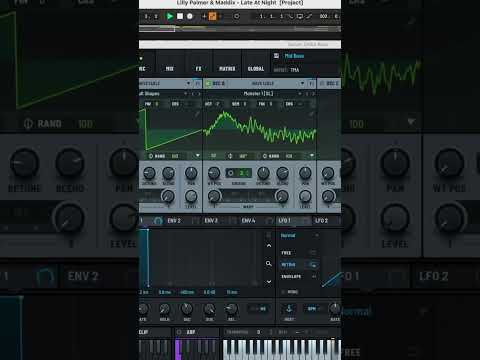Click the envelope graph up chevron
The image size is (480, 360).
(x=269, y=246)
